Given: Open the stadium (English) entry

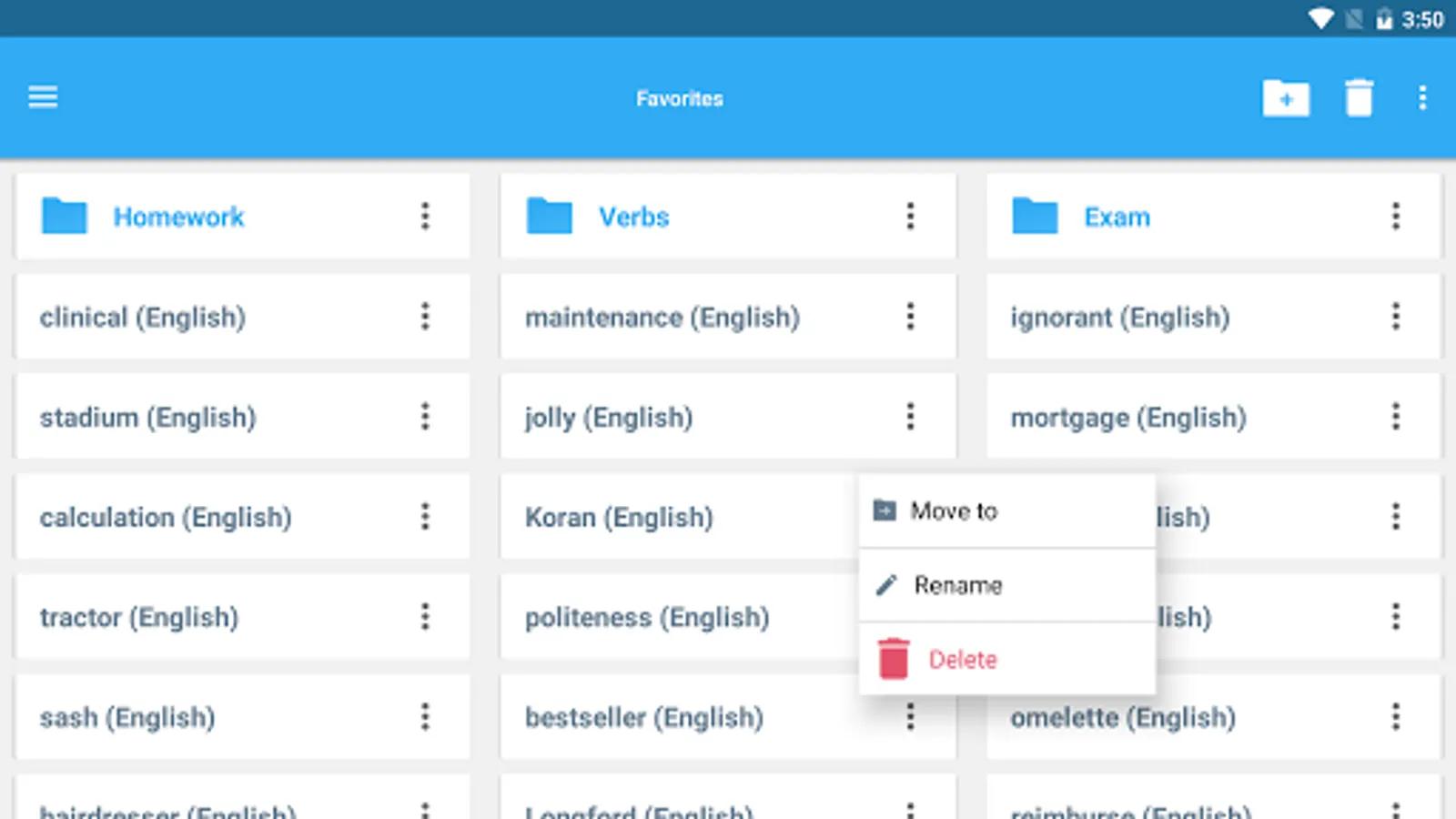Looking at the screenshot, I should (147, 417).
